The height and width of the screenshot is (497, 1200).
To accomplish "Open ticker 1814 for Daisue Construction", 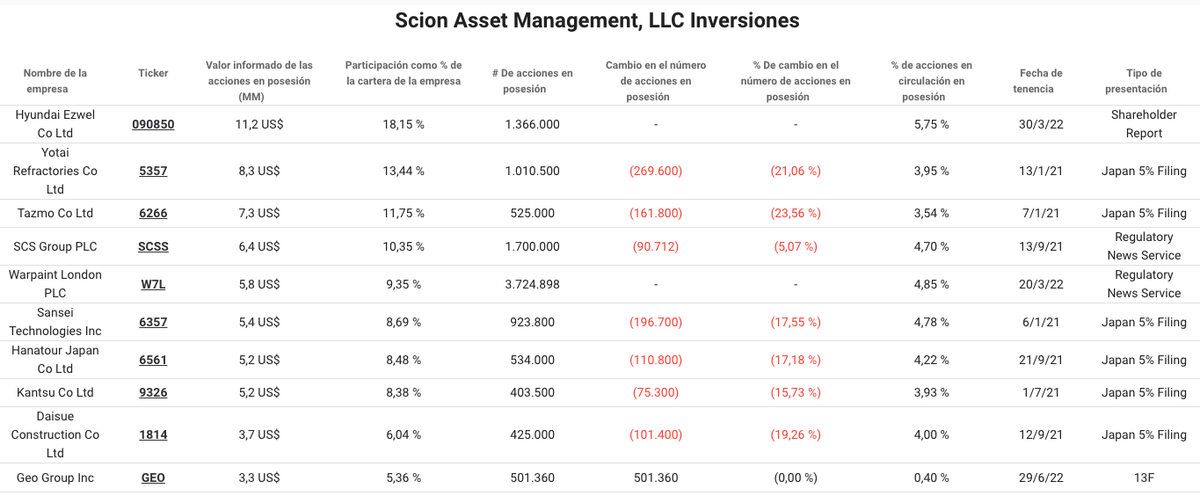I will 153,435.
